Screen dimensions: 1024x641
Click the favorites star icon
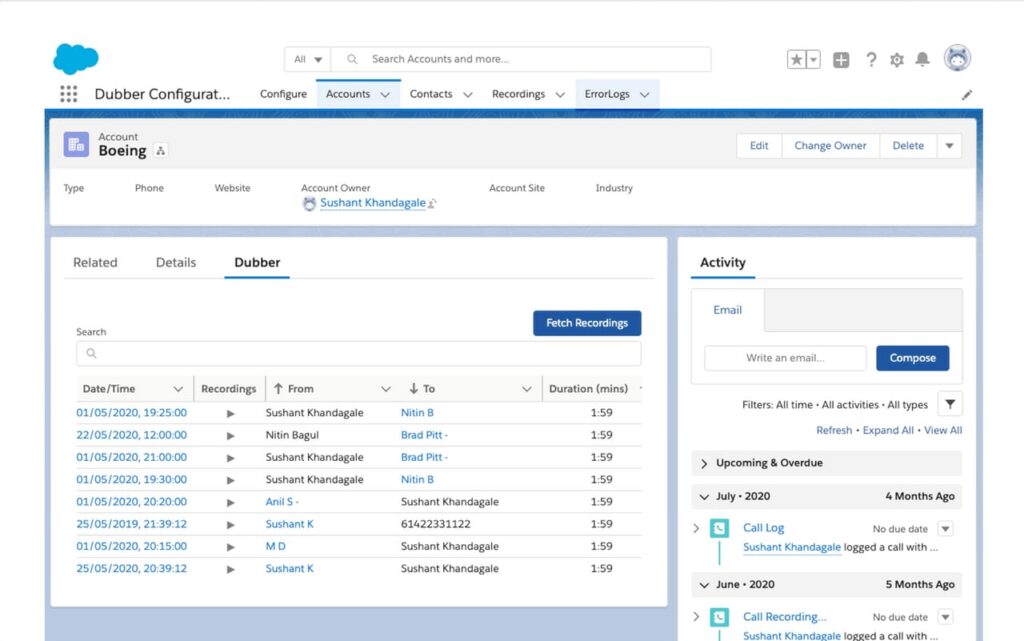796,59
